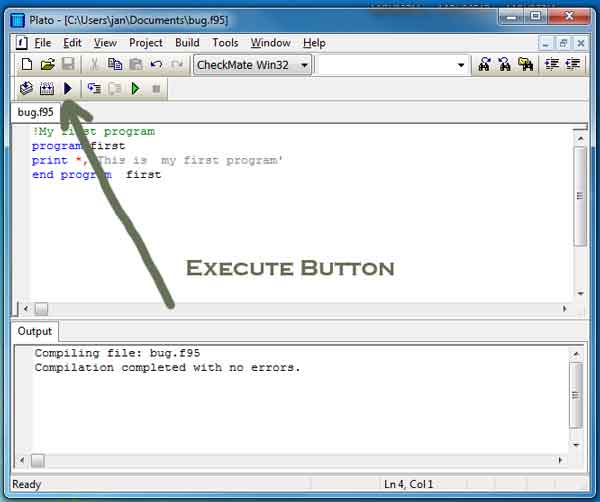600x502 pixels.
Task: Click the Stop square button
Action: [x=156, y=89]
